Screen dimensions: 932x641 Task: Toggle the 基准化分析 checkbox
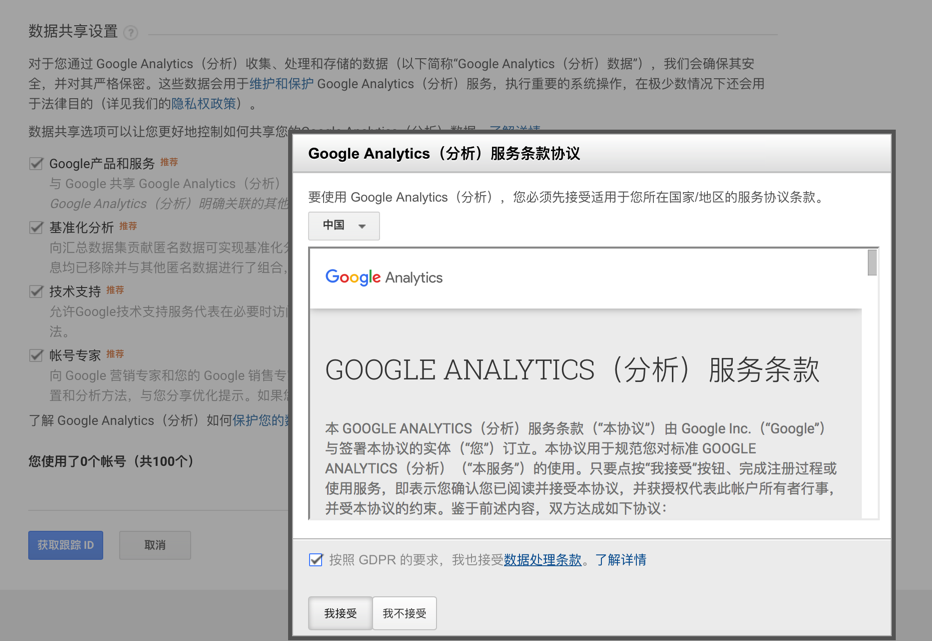point(36,228)
